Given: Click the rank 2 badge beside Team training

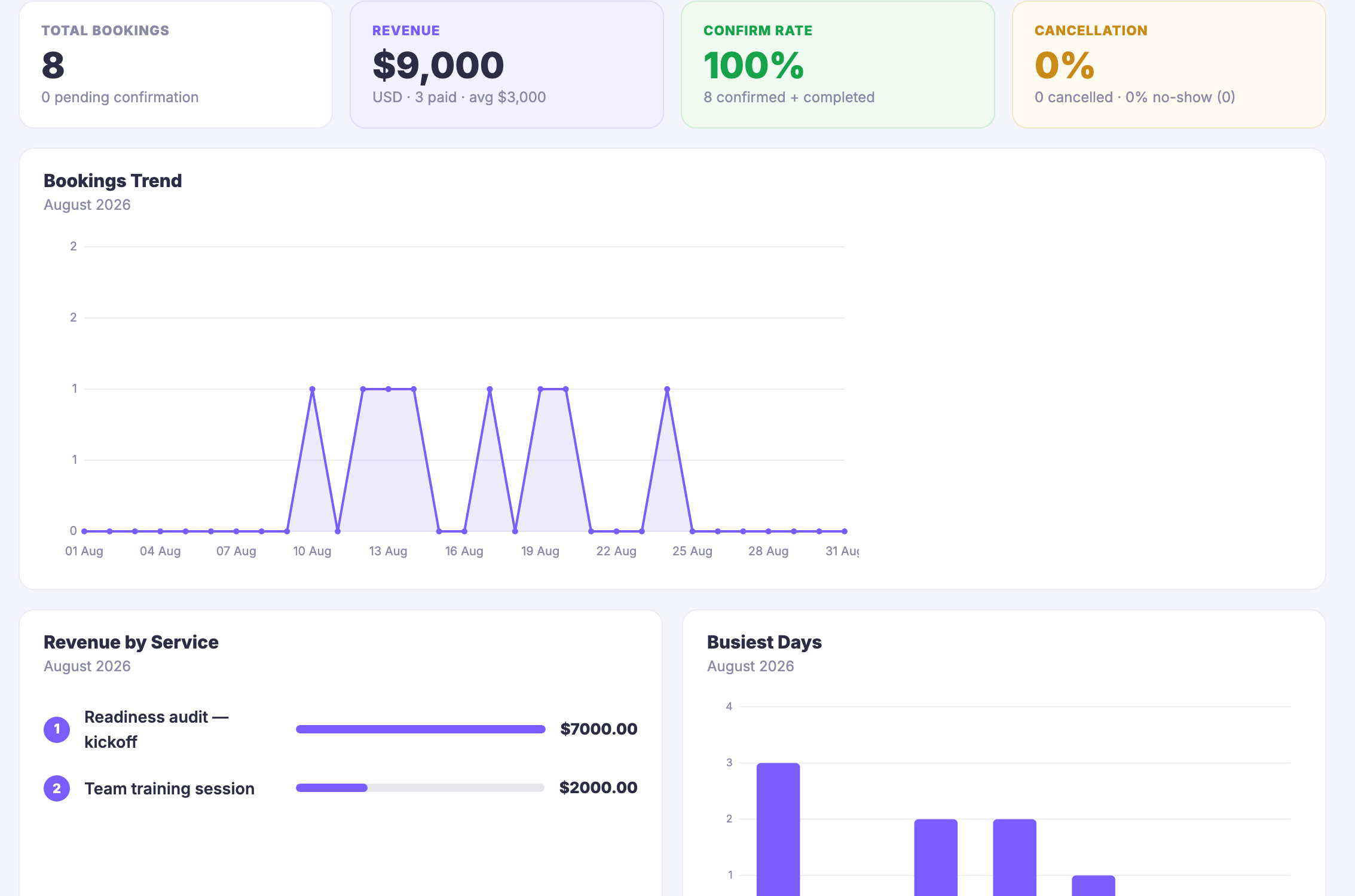Looking at the screenshot, I should pos(57,788).
